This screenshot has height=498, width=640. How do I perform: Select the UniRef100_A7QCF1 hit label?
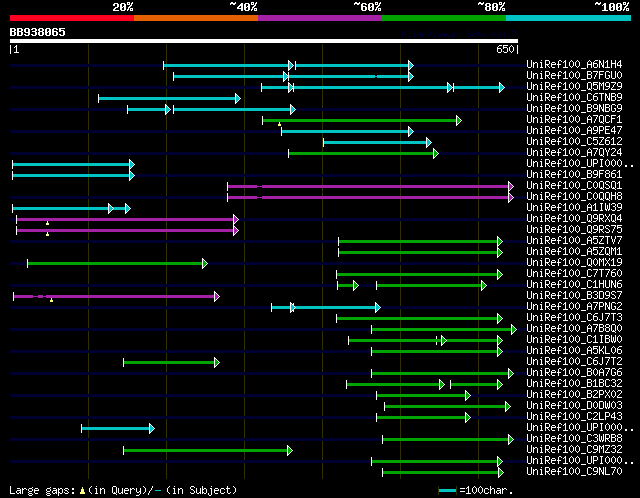pos(575,120)
